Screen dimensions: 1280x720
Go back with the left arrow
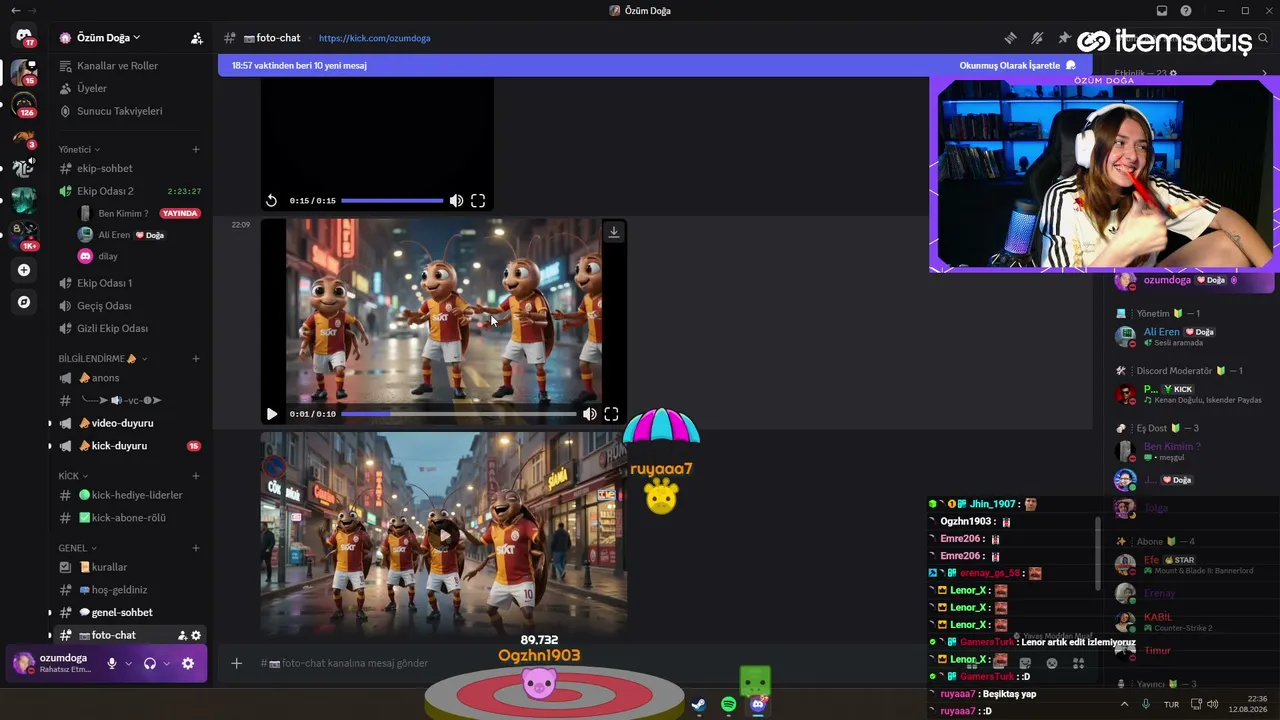(15, 11)
